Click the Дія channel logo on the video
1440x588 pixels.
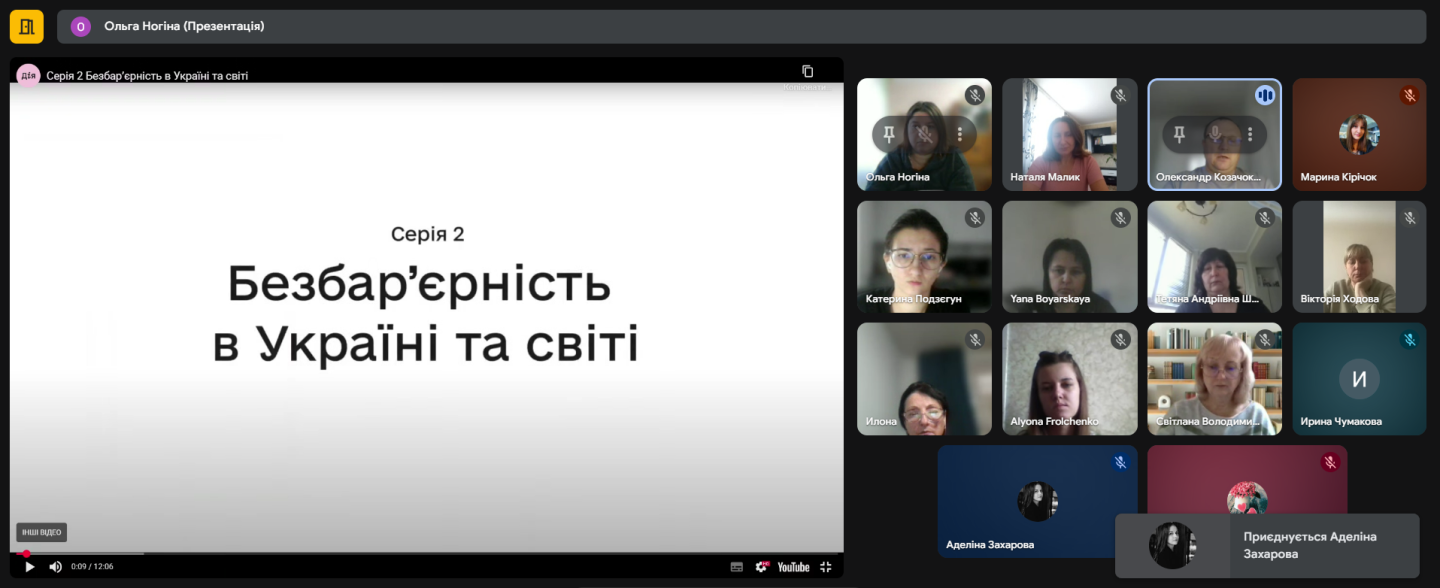[x=28, y=75]
